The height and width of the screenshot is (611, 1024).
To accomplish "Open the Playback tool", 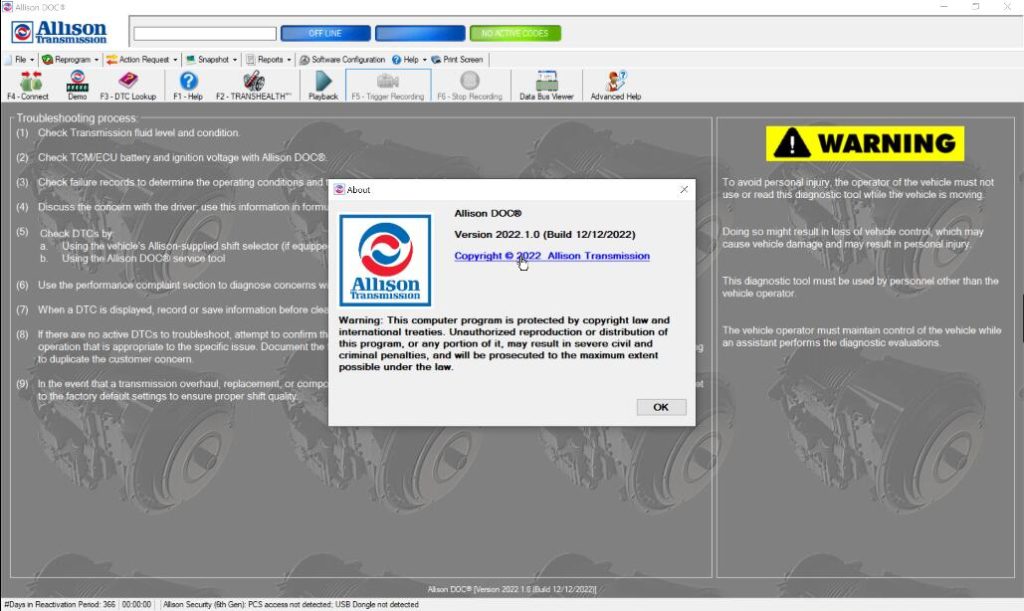I will point(324,86).
